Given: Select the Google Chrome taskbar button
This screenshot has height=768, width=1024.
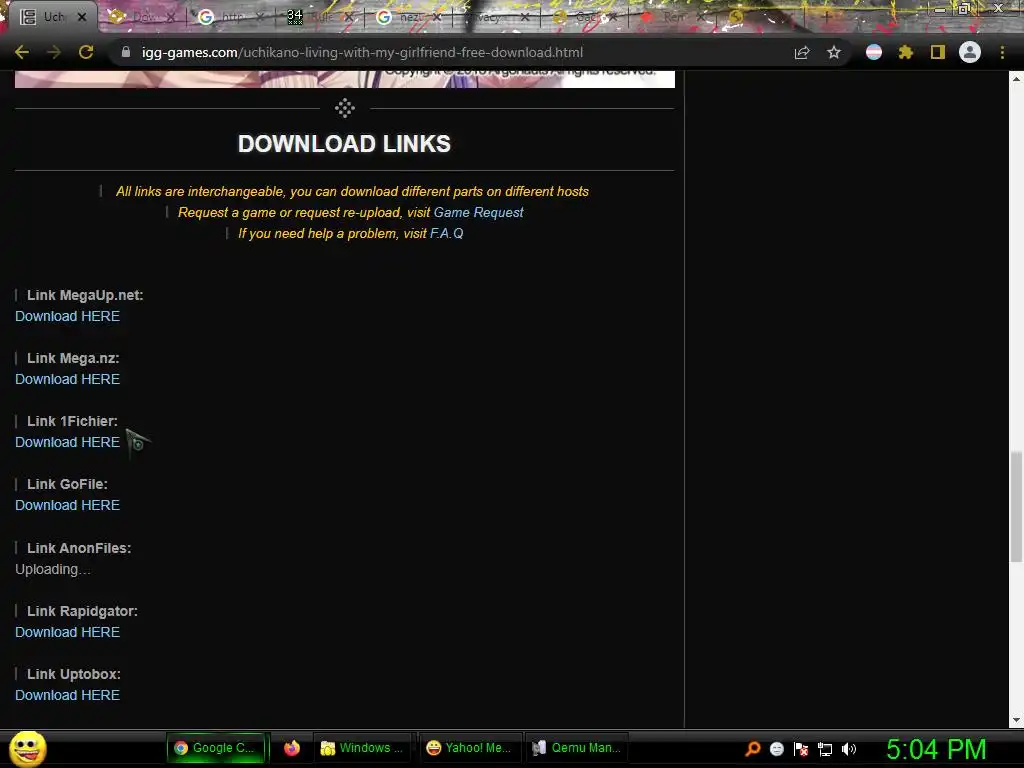Looking at the screenshot, I should (x=217, y=748).
